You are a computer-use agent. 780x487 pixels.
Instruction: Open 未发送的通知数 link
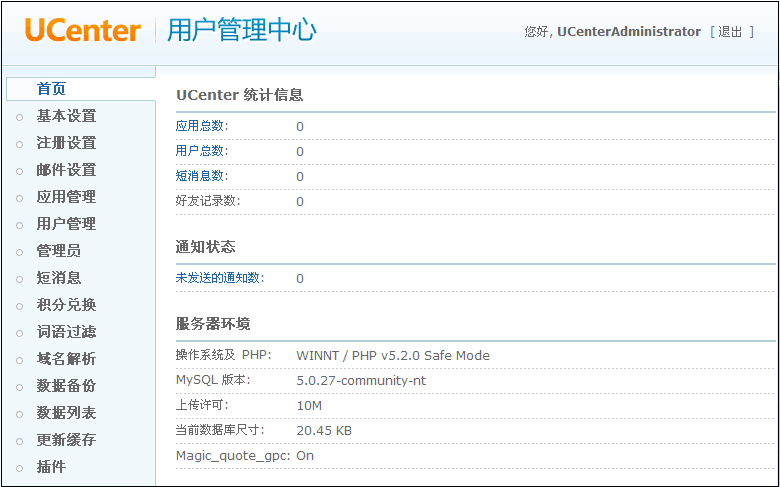(x=220, y=278)
